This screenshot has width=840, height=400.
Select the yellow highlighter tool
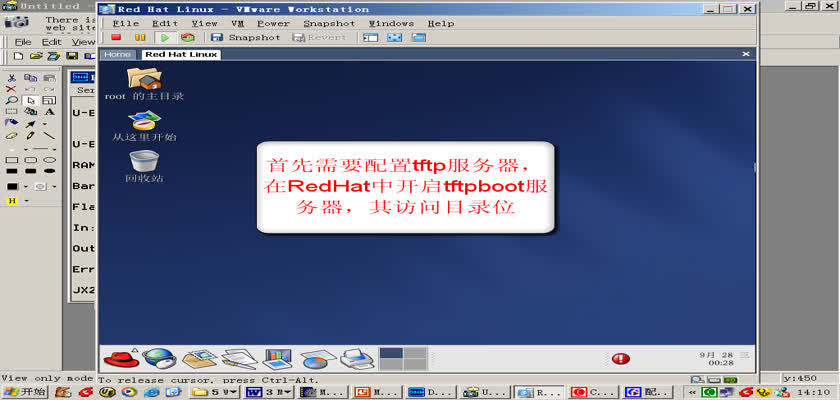click(x=11, y=135)
